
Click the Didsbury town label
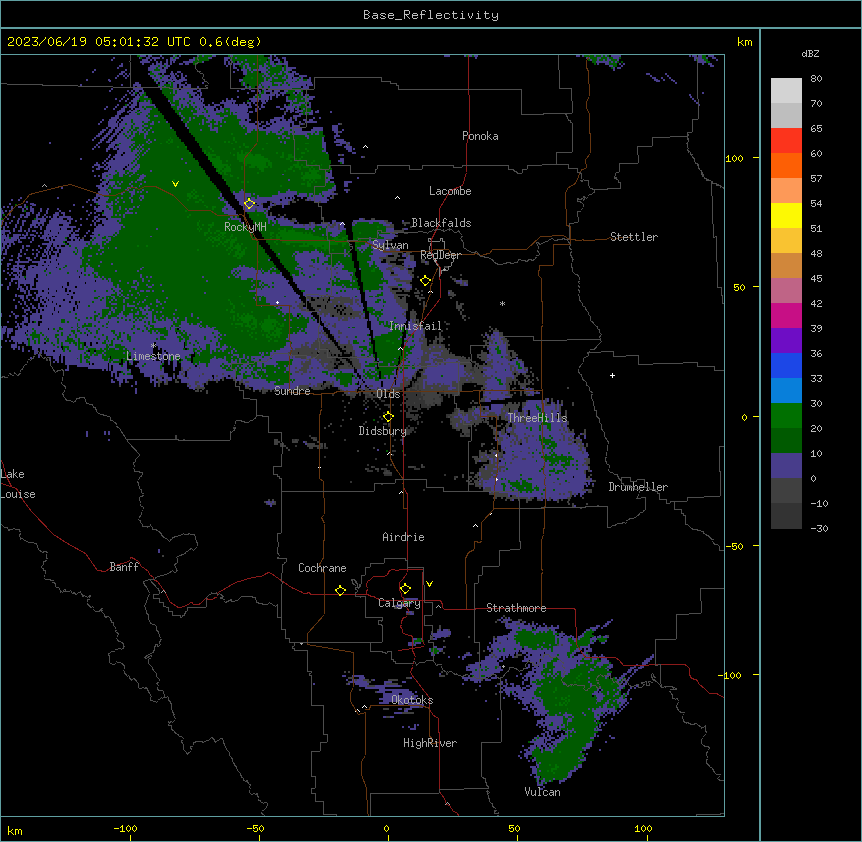point(383,431)
